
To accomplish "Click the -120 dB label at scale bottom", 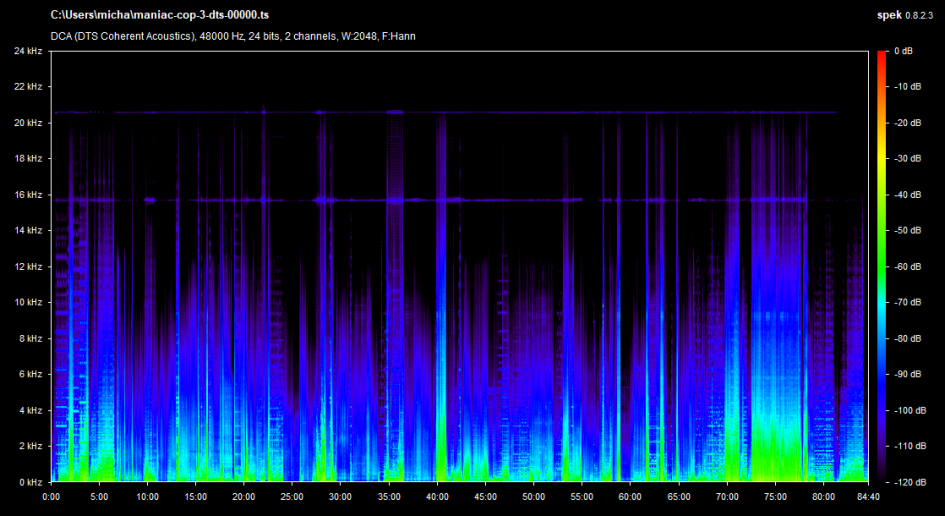I will (908, 482).
